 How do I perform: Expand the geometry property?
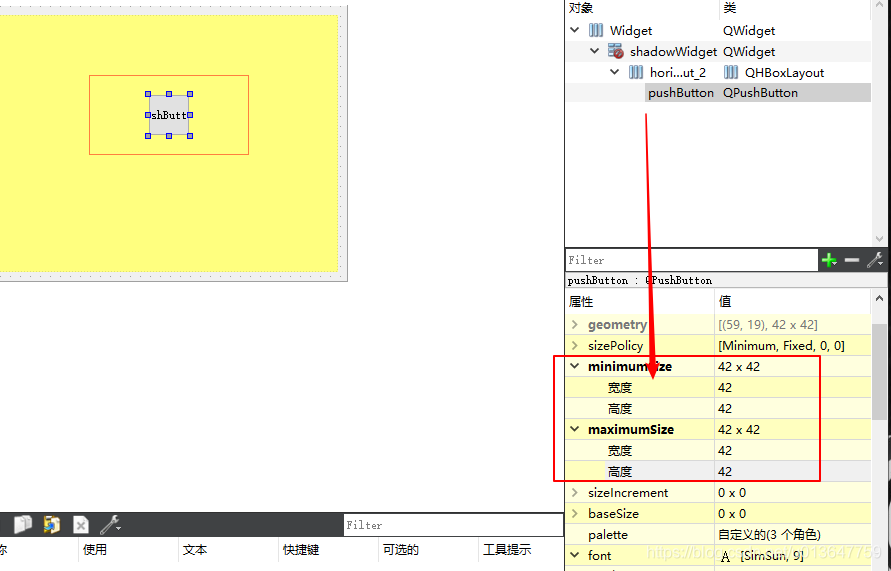[x=574, y=324]
